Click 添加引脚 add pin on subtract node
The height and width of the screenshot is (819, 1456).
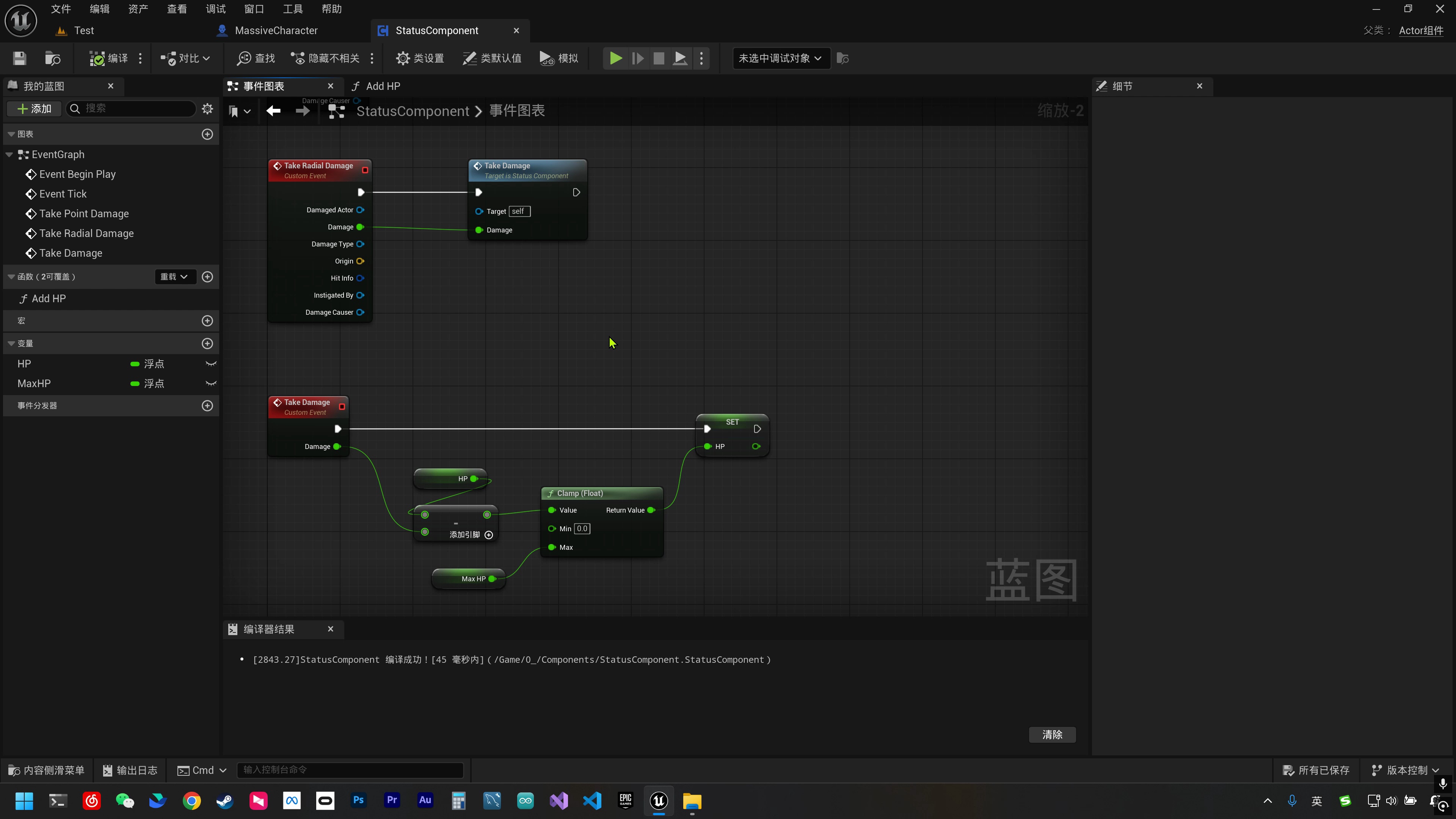pos(471,535)
